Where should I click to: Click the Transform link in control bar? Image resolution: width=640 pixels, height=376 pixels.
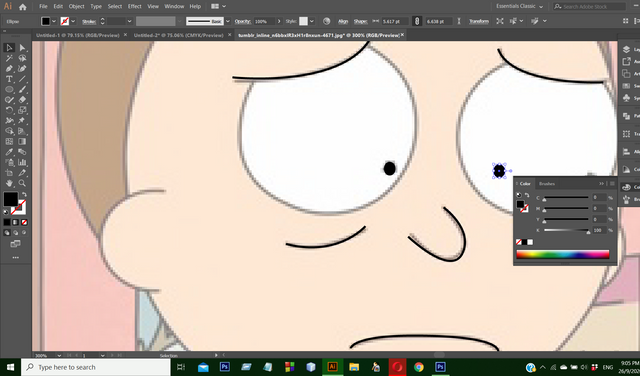point(479,21)
